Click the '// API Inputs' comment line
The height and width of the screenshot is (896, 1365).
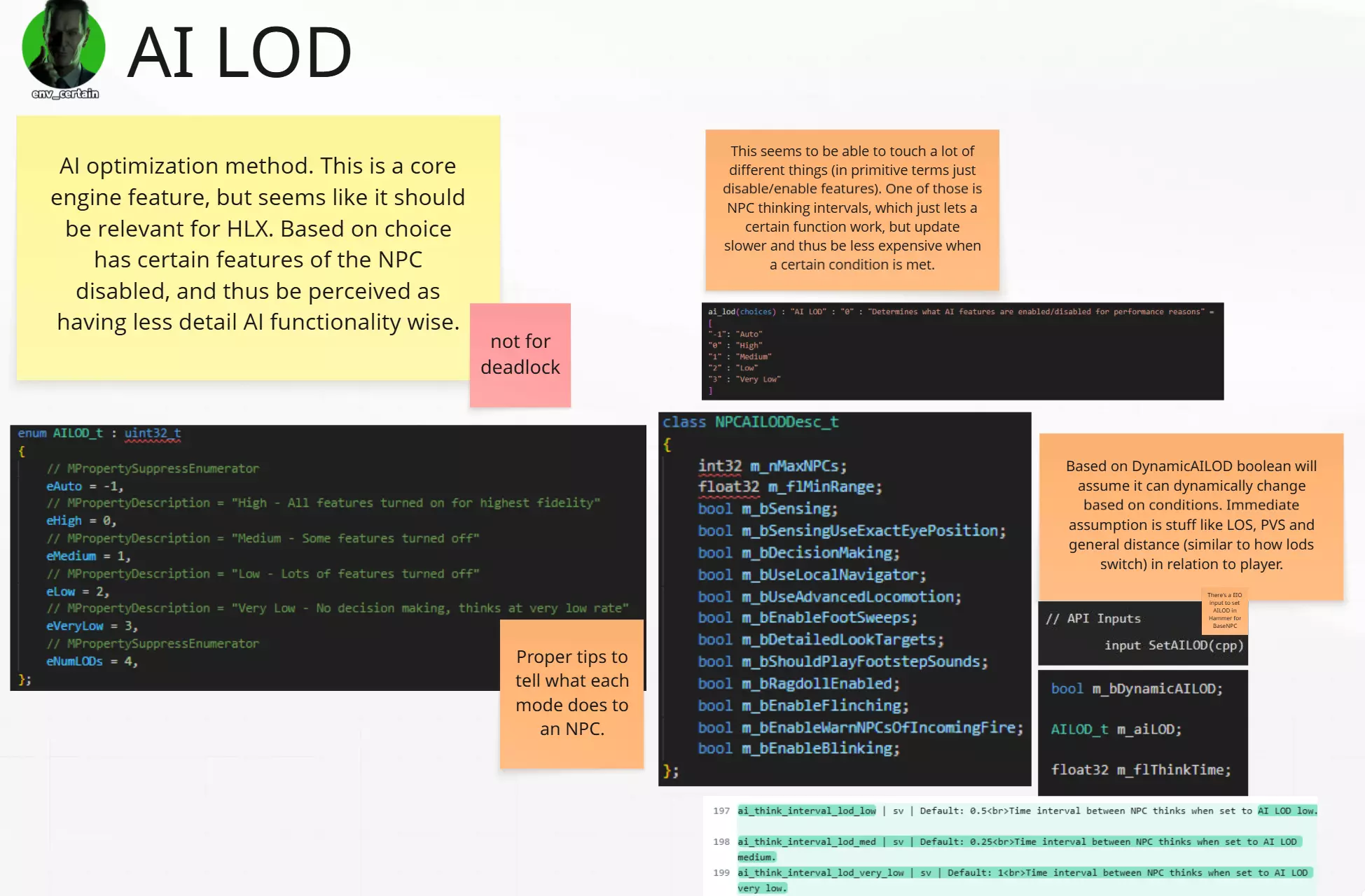[x=1093, y=619]
